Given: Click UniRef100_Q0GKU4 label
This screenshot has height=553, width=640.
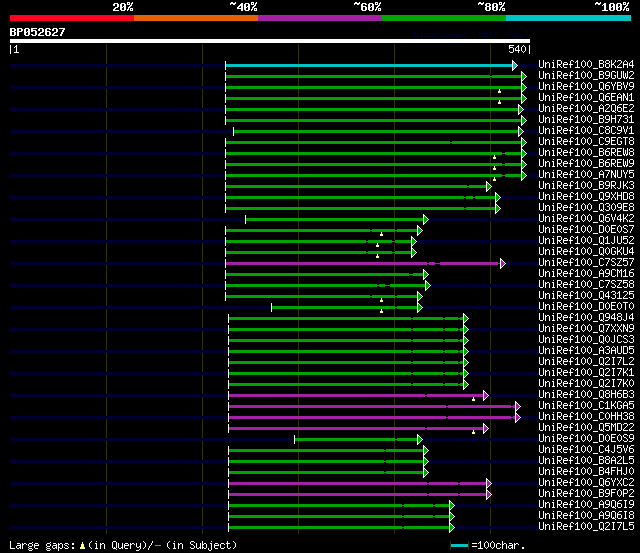Looking at the screenshot, I should 586,251.
